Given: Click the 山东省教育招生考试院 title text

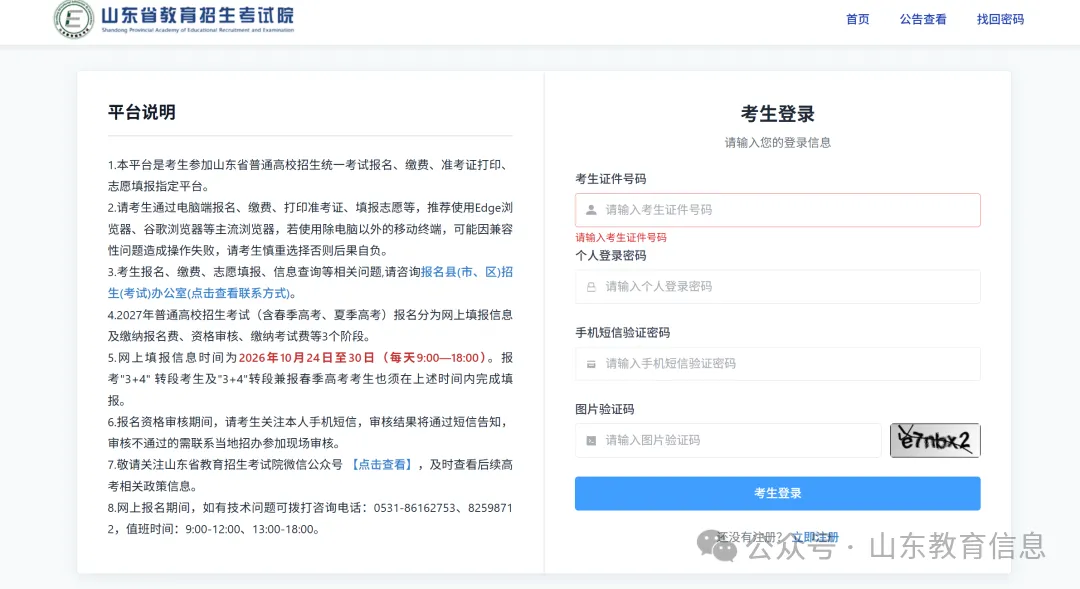Looking at the screenshot, I should [198, 15].
